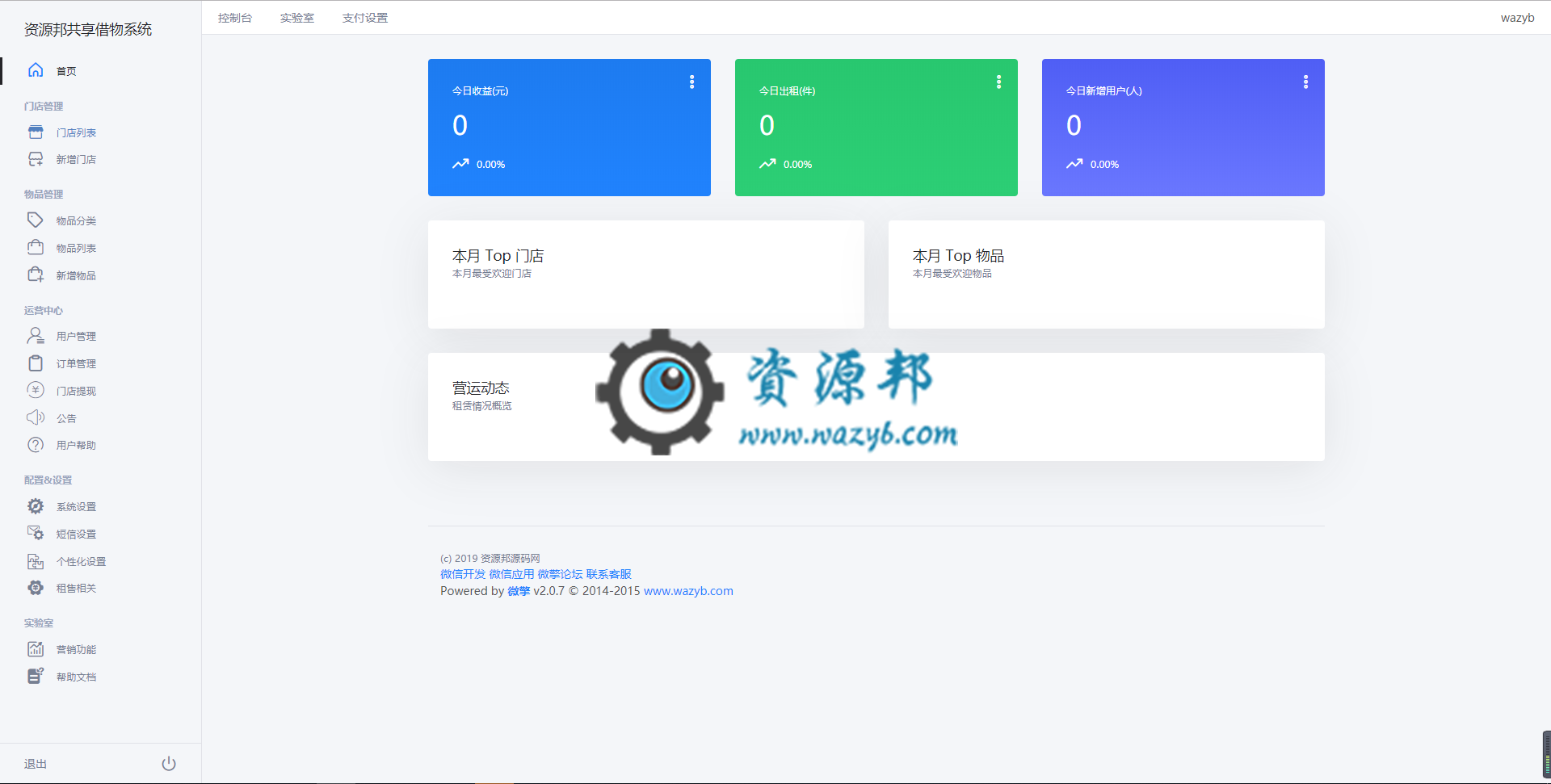Click the rental gear icon for 租售相关

[36, 588]
